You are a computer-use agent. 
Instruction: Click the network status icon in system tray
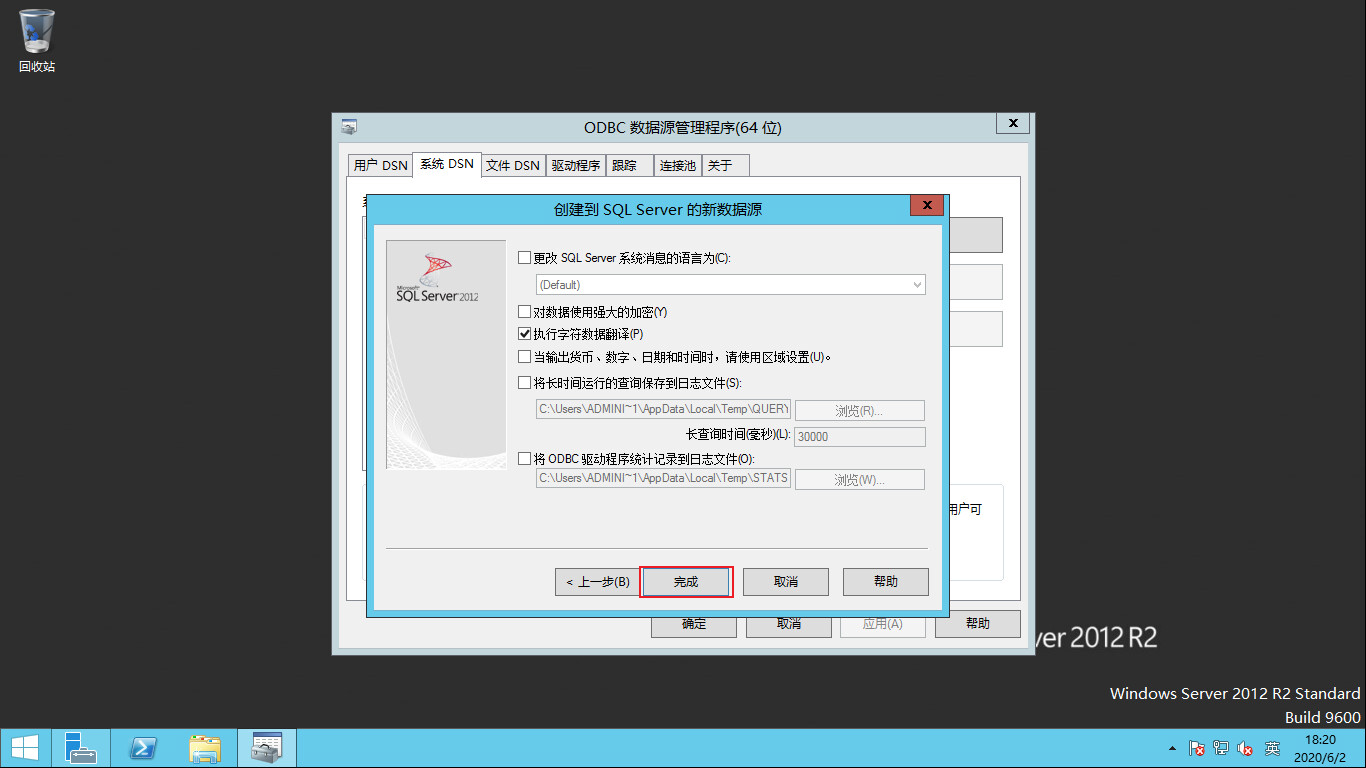tap(1220, 747)
